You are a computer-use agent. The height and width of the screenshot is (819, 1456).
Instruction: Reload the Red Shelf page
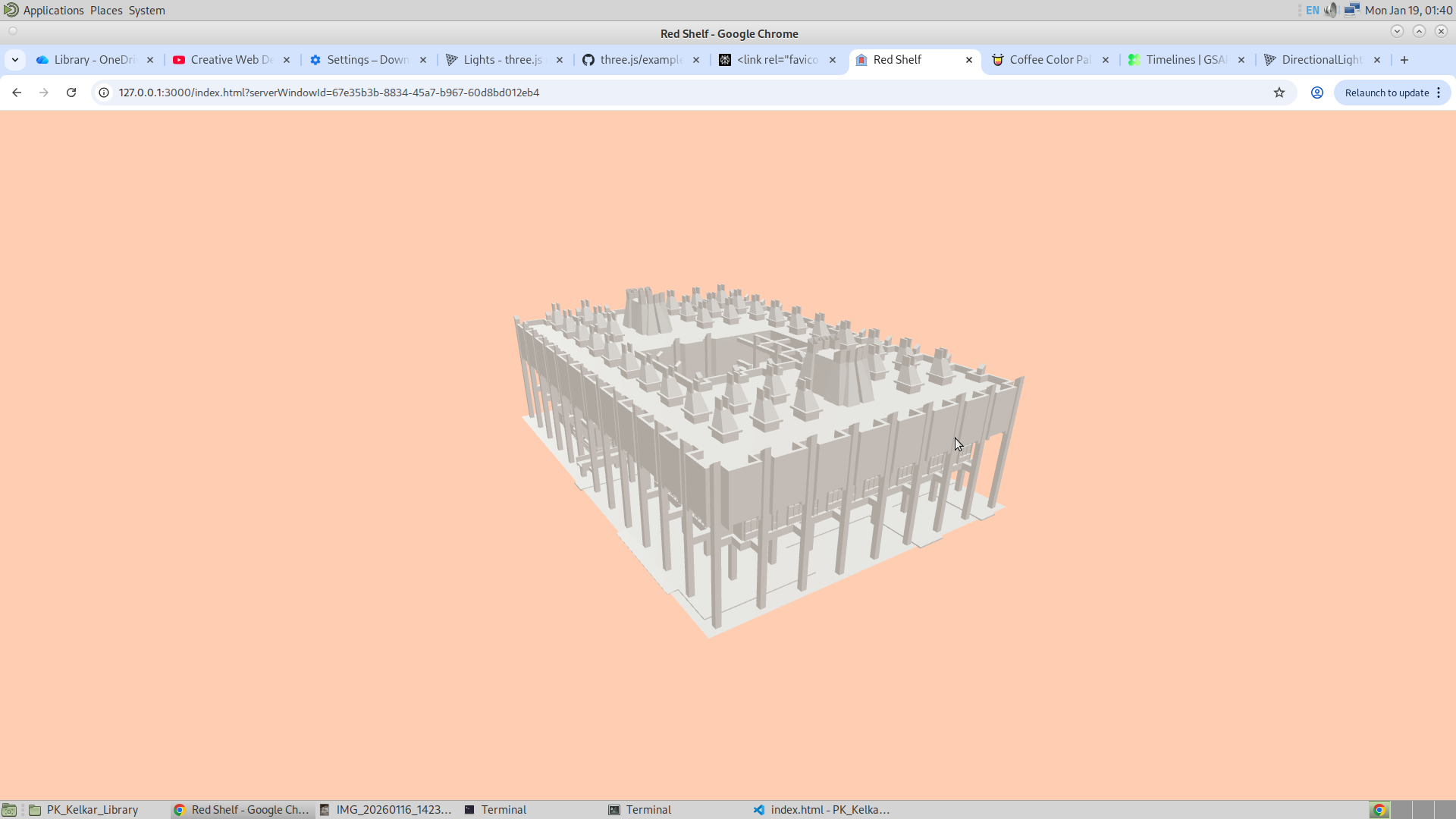pos(71,93)
